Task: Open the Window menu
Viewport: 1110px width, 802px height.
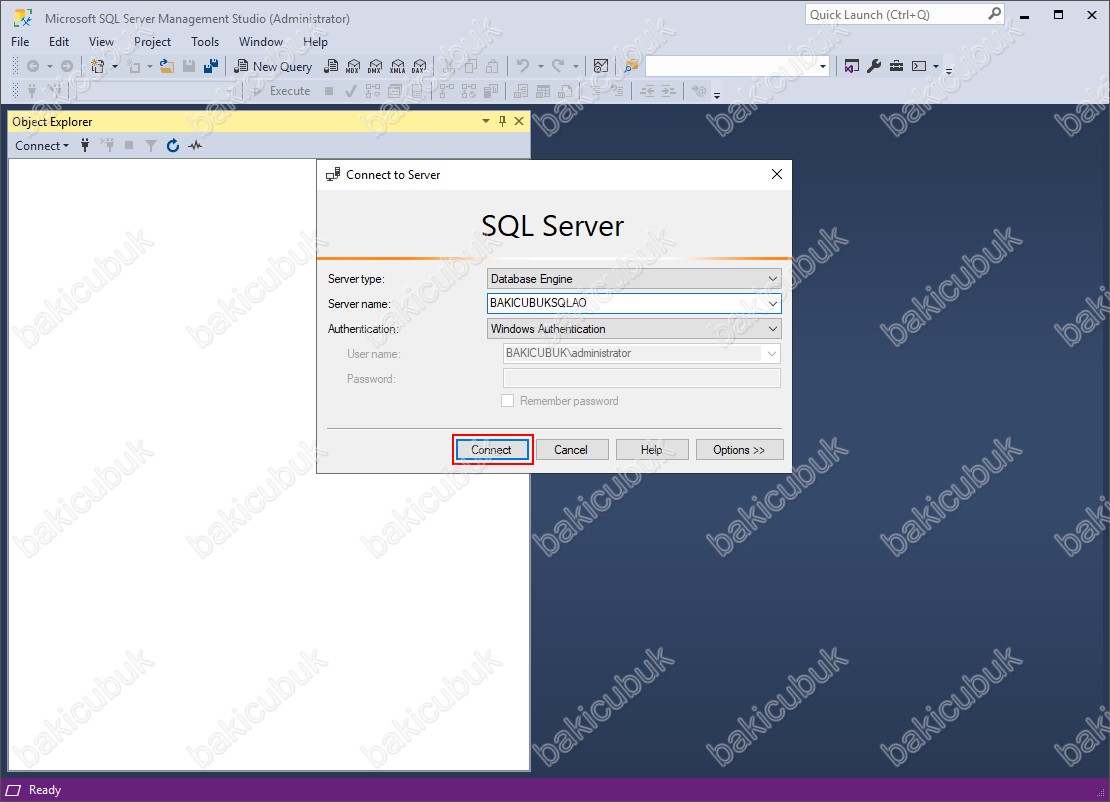Action: click(261, 42)
